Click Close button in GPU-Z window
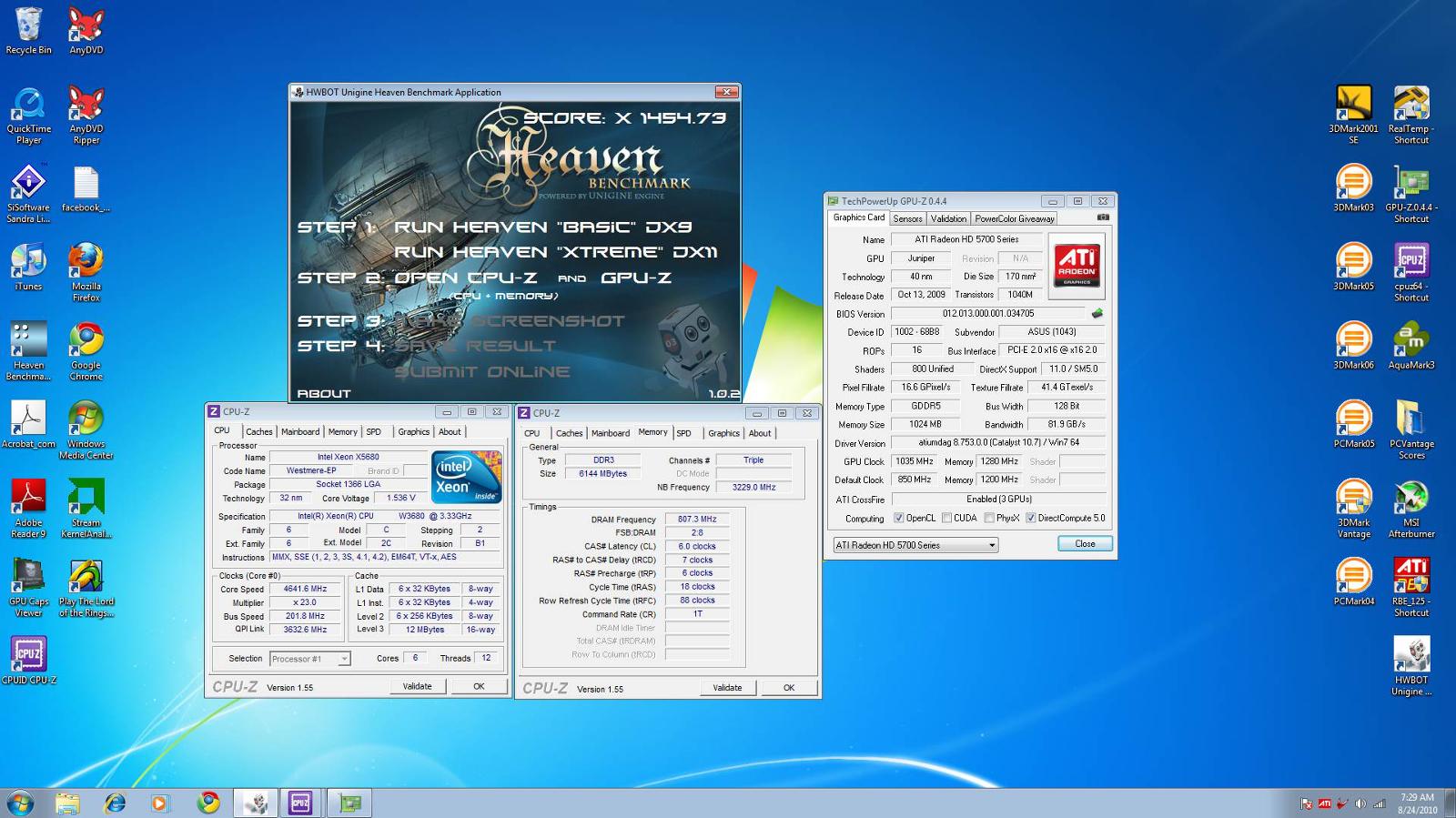 (x=1085, y=543)
